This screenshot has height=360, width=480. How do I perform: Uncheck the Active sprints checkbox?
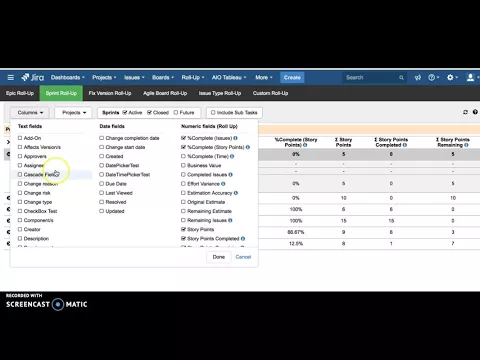pos(125,112)
